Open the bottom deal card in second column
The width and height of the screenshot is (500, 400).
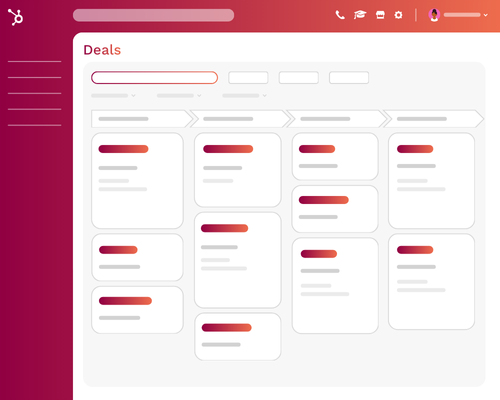coord(238,337)
